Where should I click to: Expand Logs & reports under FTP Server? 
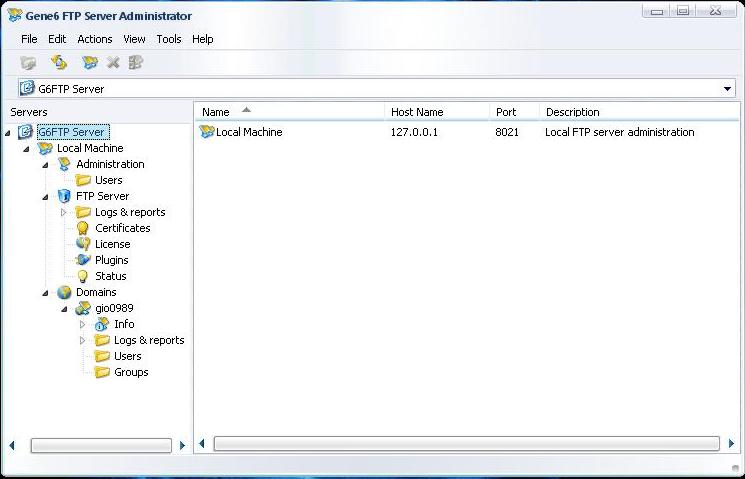[x=63, y=212]
